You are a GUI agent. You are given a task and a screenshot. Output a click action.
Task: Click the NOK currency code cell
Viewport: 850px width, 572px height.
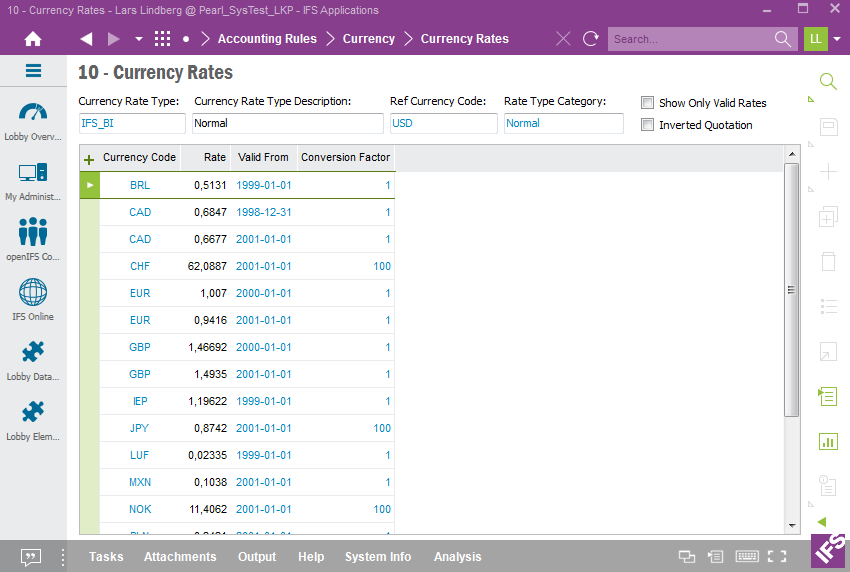(x=140, y=509)
